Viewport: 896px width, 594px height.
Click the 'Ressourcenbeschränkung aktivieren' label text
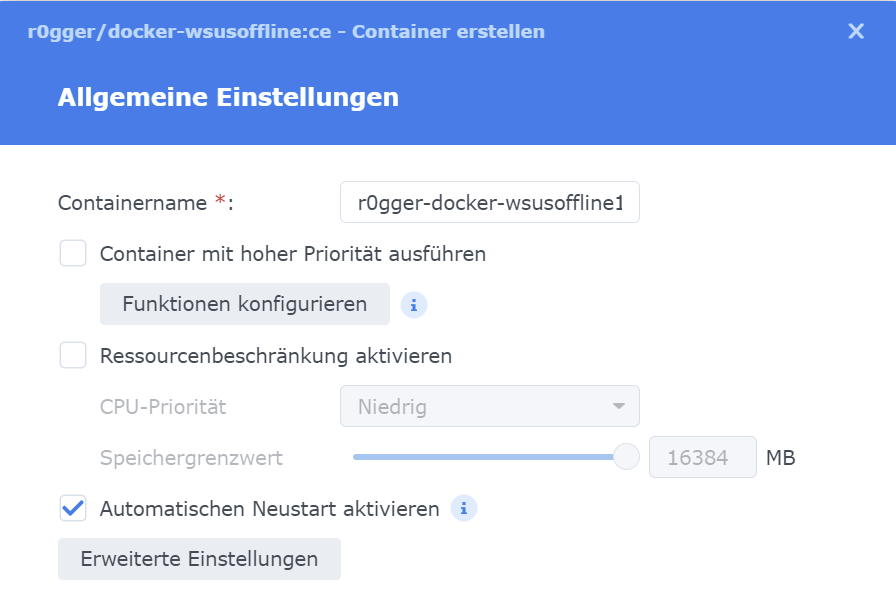276,356
